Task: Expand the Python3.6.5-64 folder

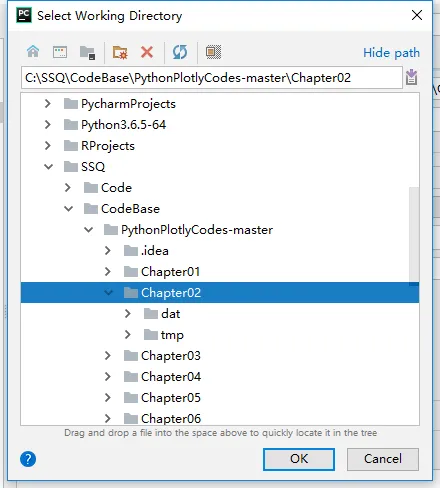Action: coord(48,125)
